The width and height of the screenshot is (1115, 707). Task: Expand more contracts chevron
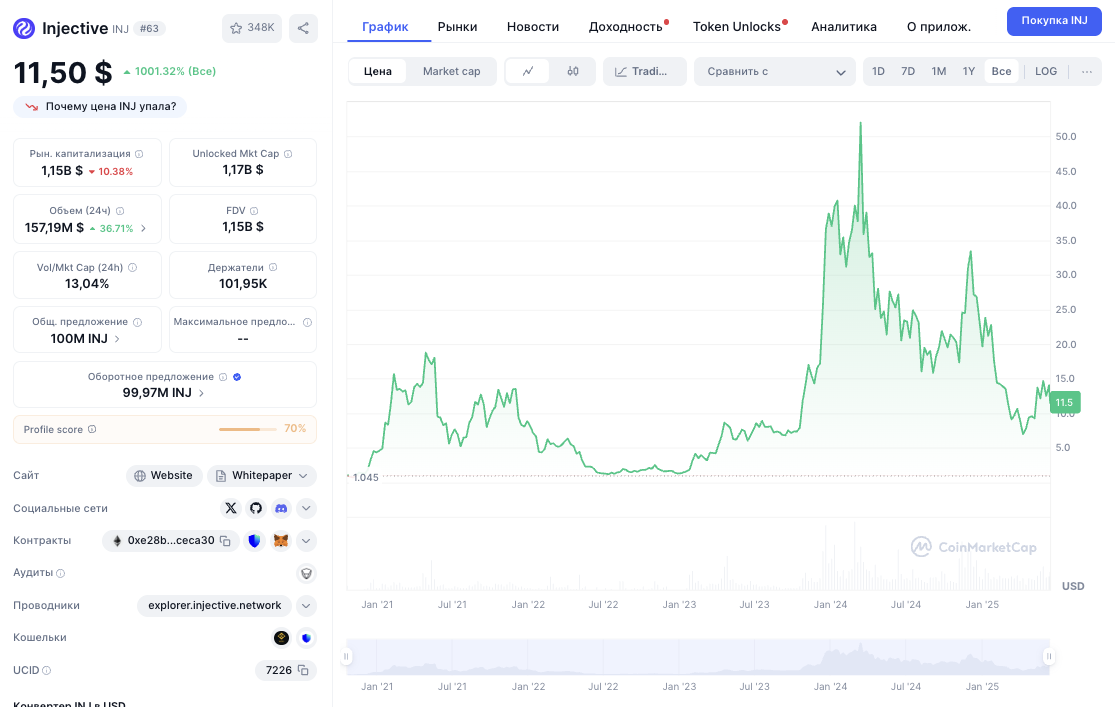point(306,541)
